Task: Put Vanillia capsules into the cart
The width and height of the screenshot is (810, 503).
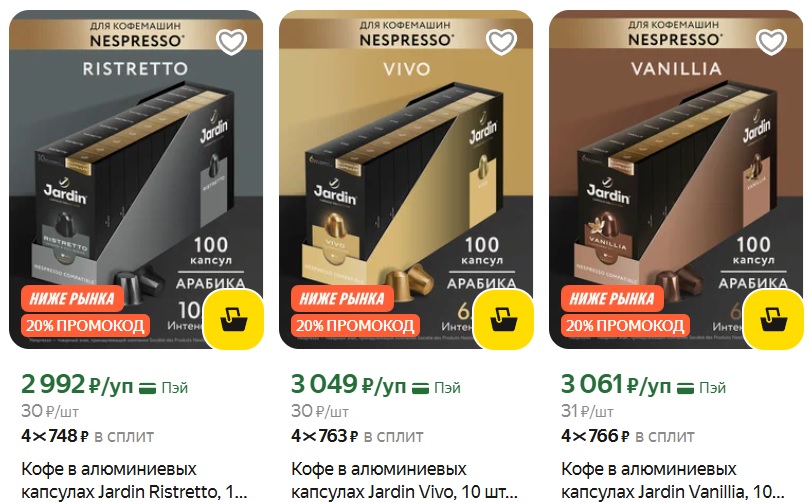Action: (774, 319)
